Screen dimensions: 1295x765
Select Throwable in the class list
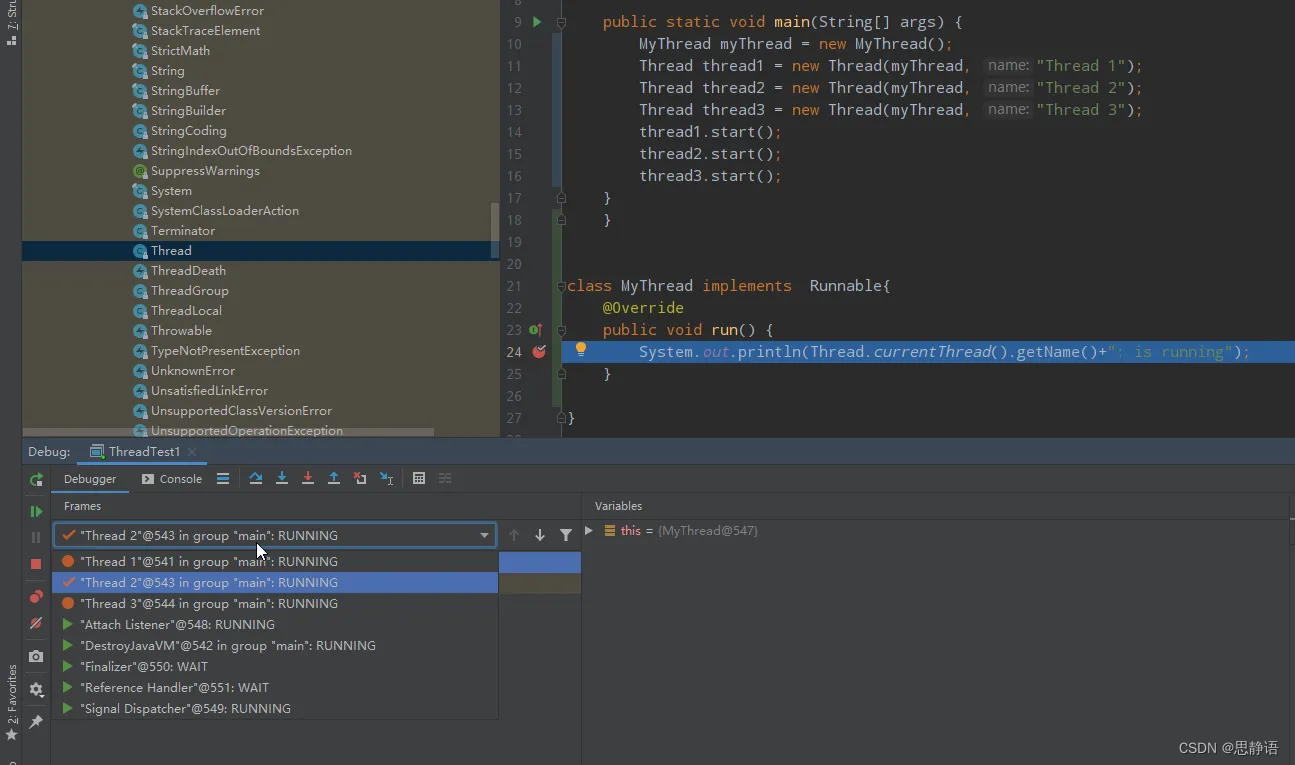(x=181, y=331)
